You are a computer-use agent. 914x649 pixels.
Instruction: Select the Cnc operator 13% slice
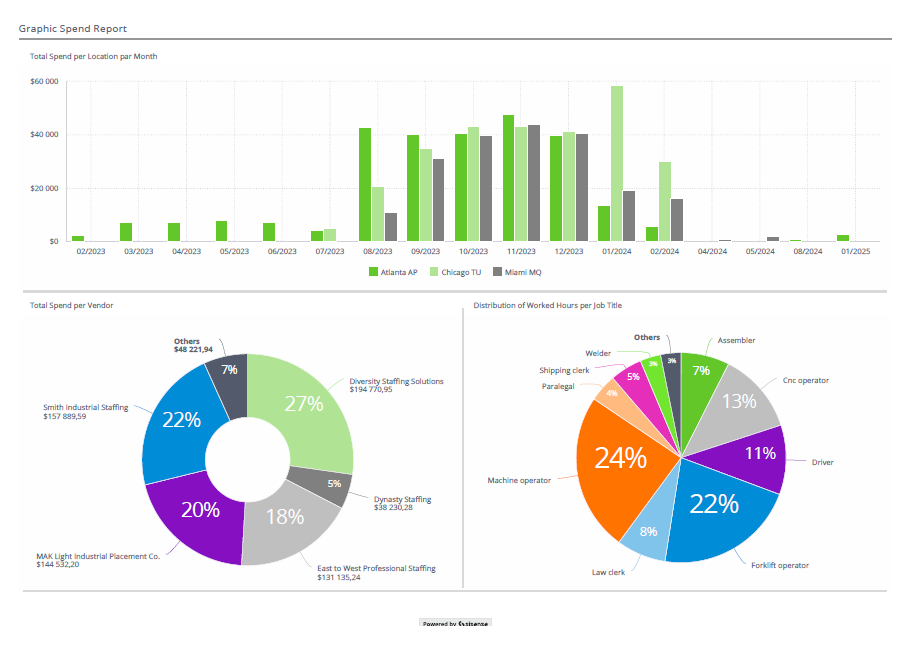738,400
